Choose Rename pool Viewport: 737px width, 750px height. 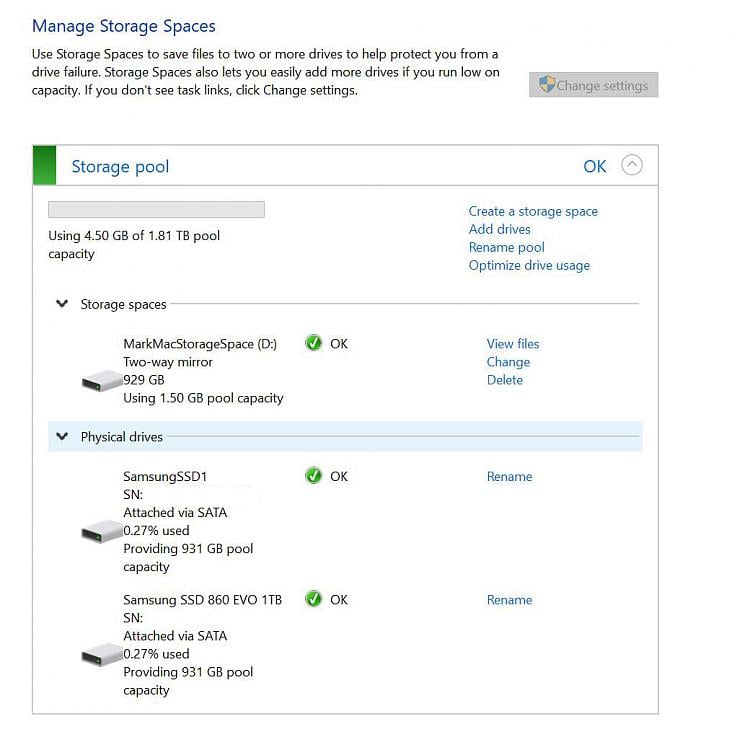[x=506, y=247]
